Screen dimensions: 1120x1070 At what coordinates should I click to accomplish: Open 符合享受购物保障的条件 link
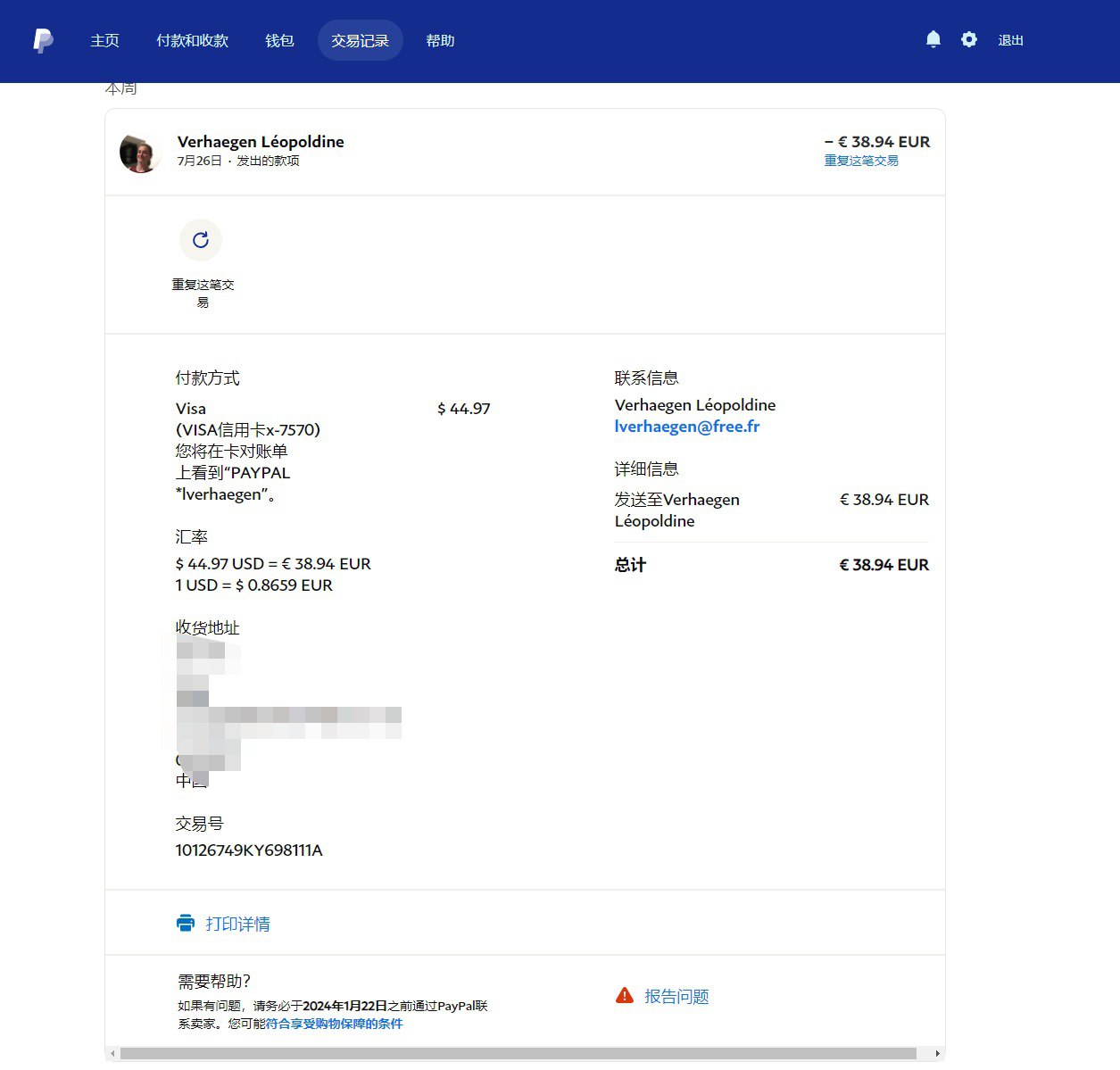tap(334, 1024)
